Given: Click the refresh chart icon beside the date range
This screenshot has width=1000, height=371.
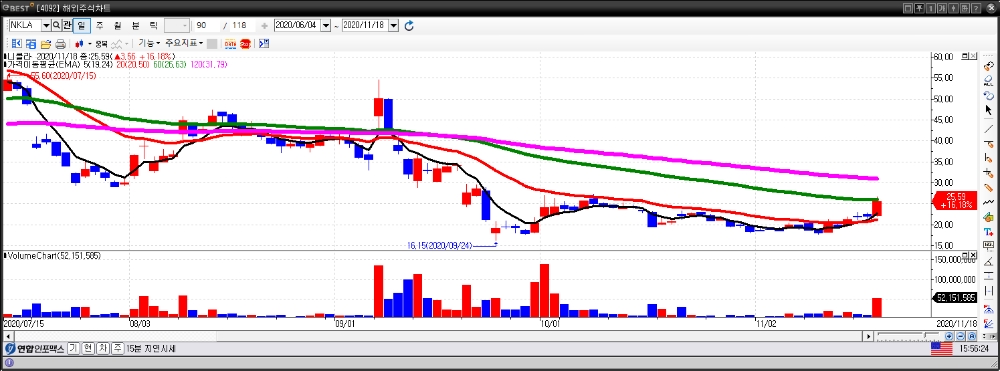Looking at the screenshot, I should coord(409,25).
